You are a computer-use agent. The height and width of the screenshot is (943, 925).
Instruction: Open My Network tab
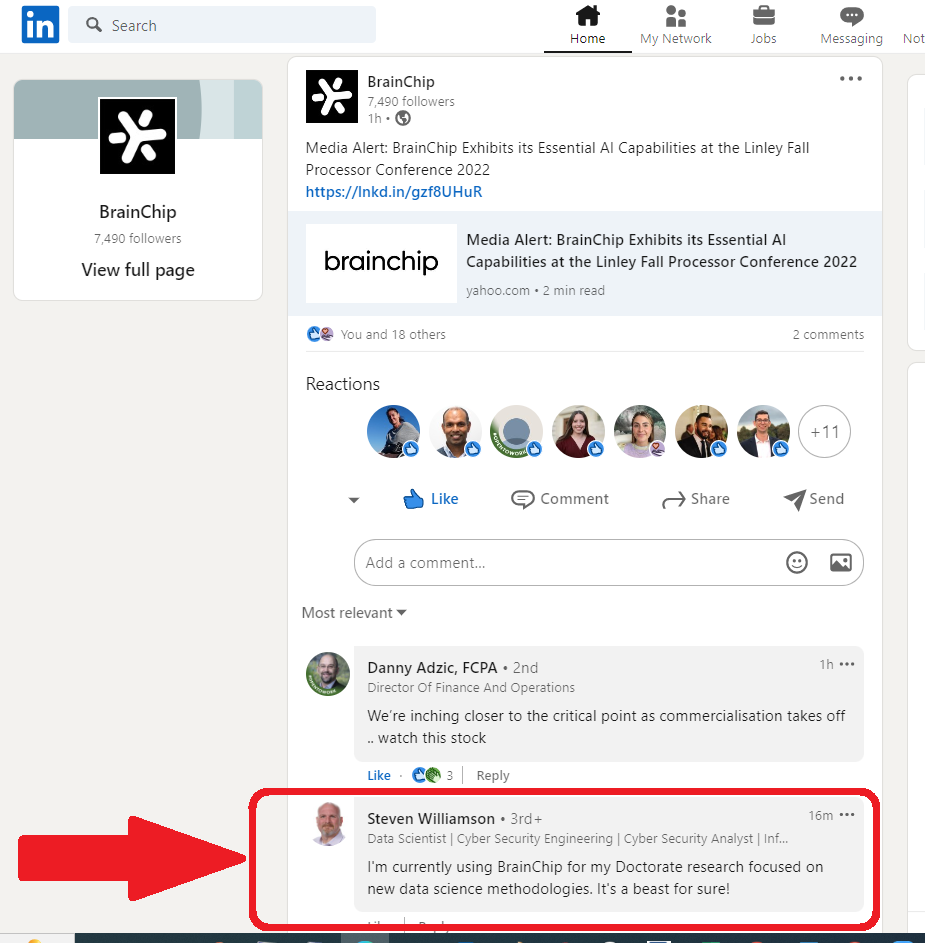tap(675, 25)
